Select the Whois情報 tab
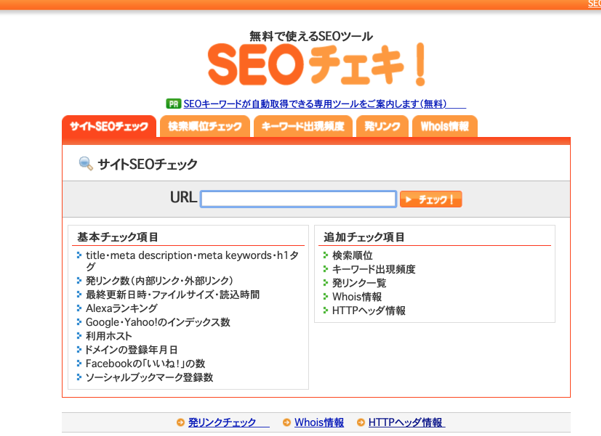This screenshot has height=436, width=601. pos(445,126)
